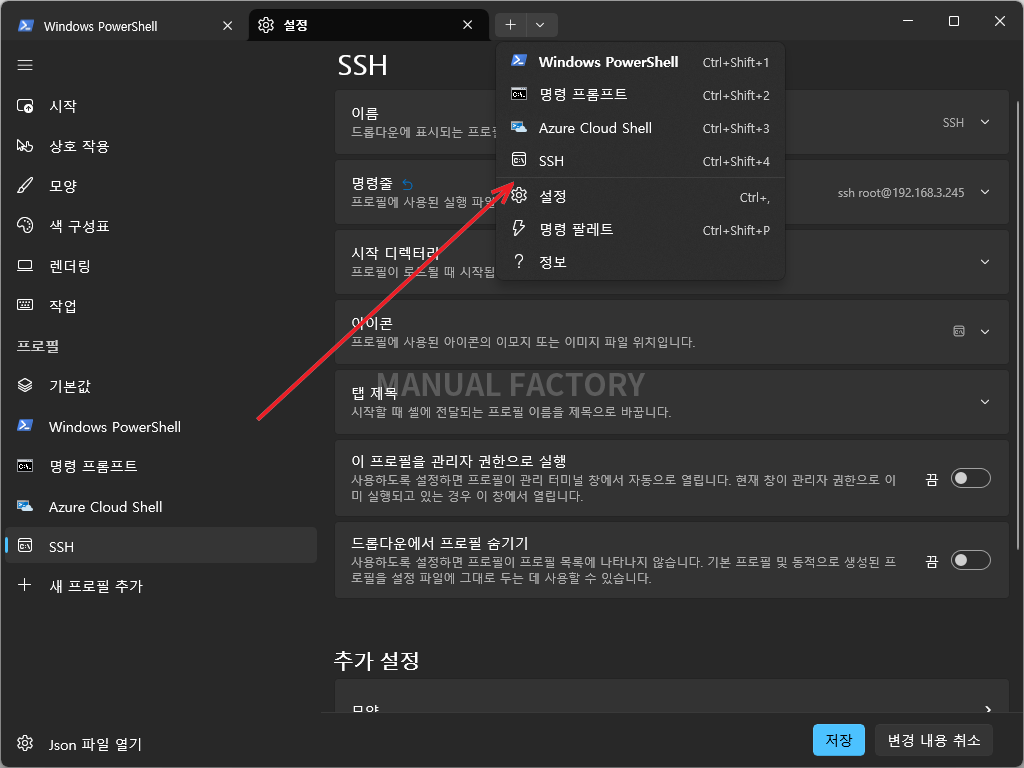Add a new profile with 새 프로필 추가

(x=161, y=586)
